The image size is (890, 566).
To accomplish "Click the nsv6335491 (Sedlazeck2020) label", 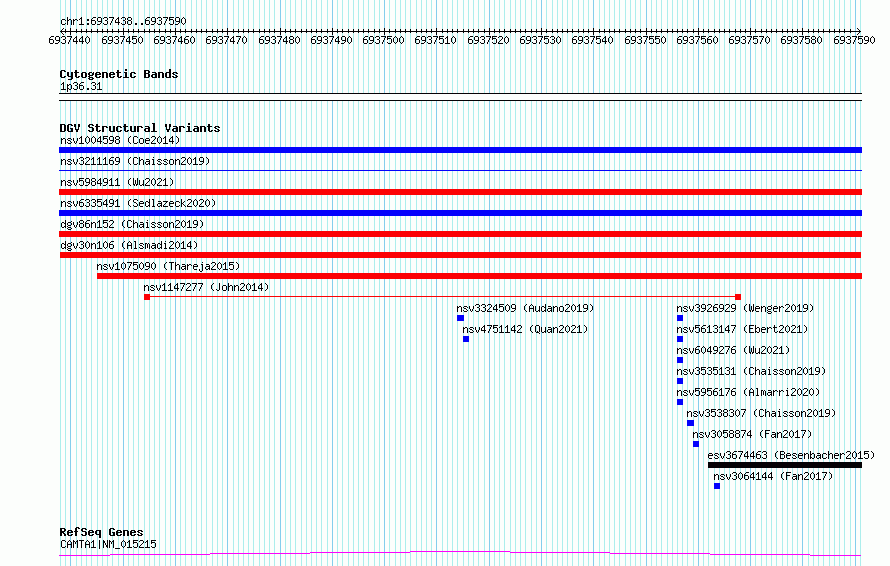I will pyautogui.click(x=138, y=203).
